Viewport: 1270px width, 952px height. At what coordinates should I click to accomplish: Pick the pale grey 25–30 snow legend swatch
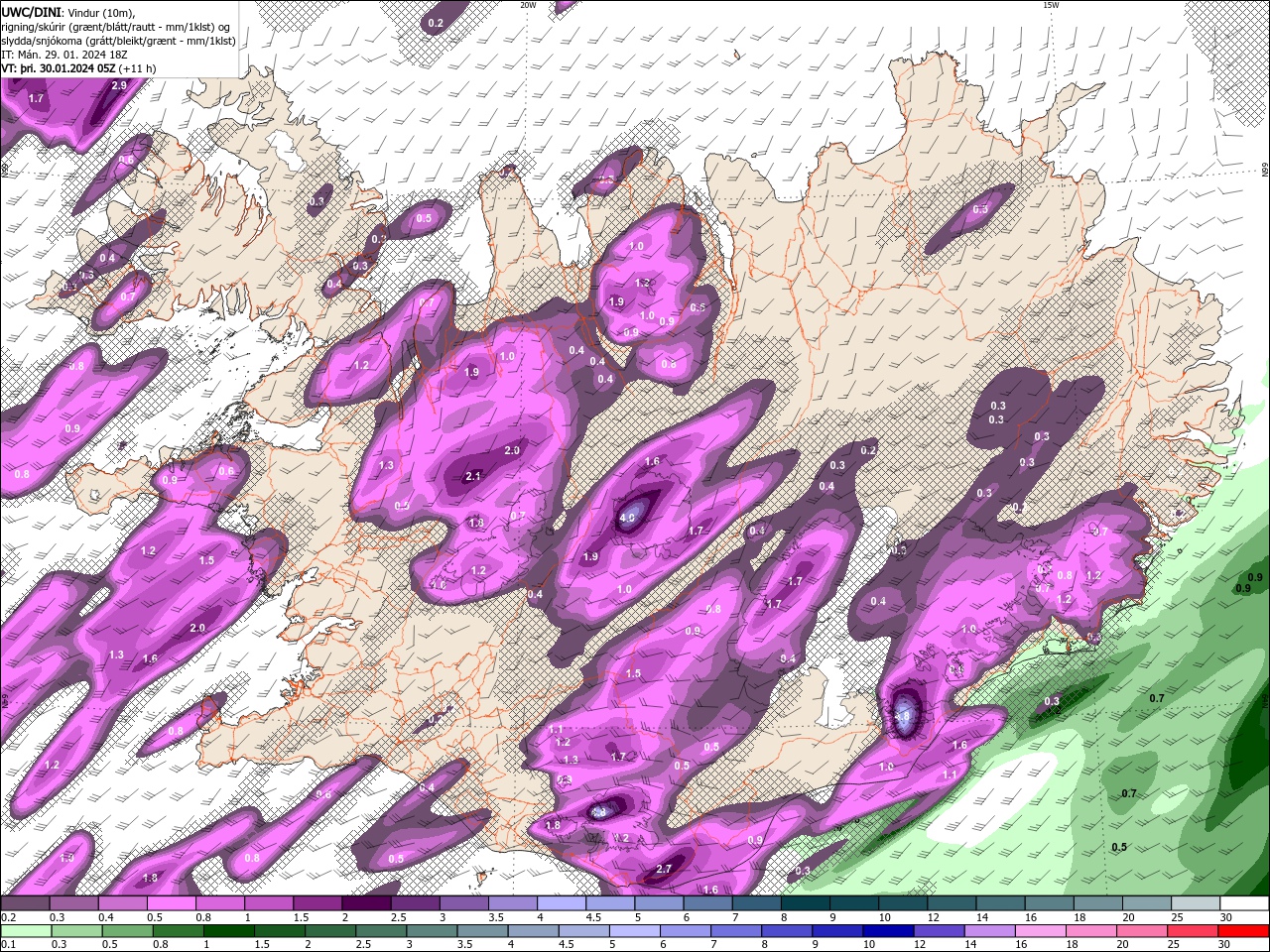point(1196,903)
